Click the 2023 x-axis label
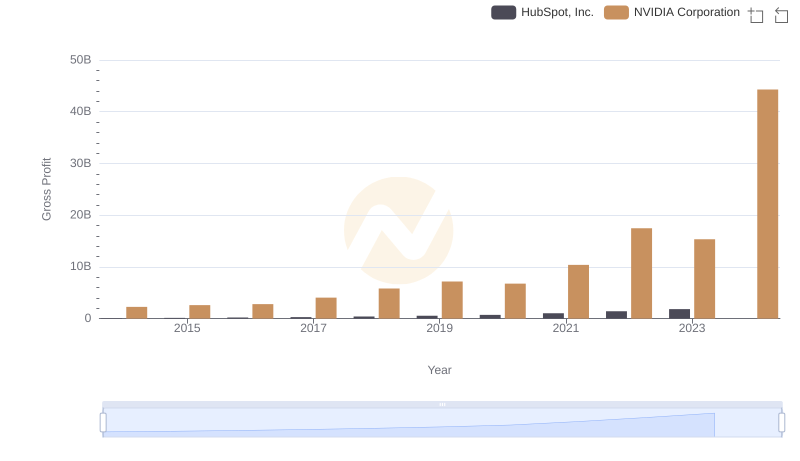Screen dimensions: 800x461 (692, 328)
